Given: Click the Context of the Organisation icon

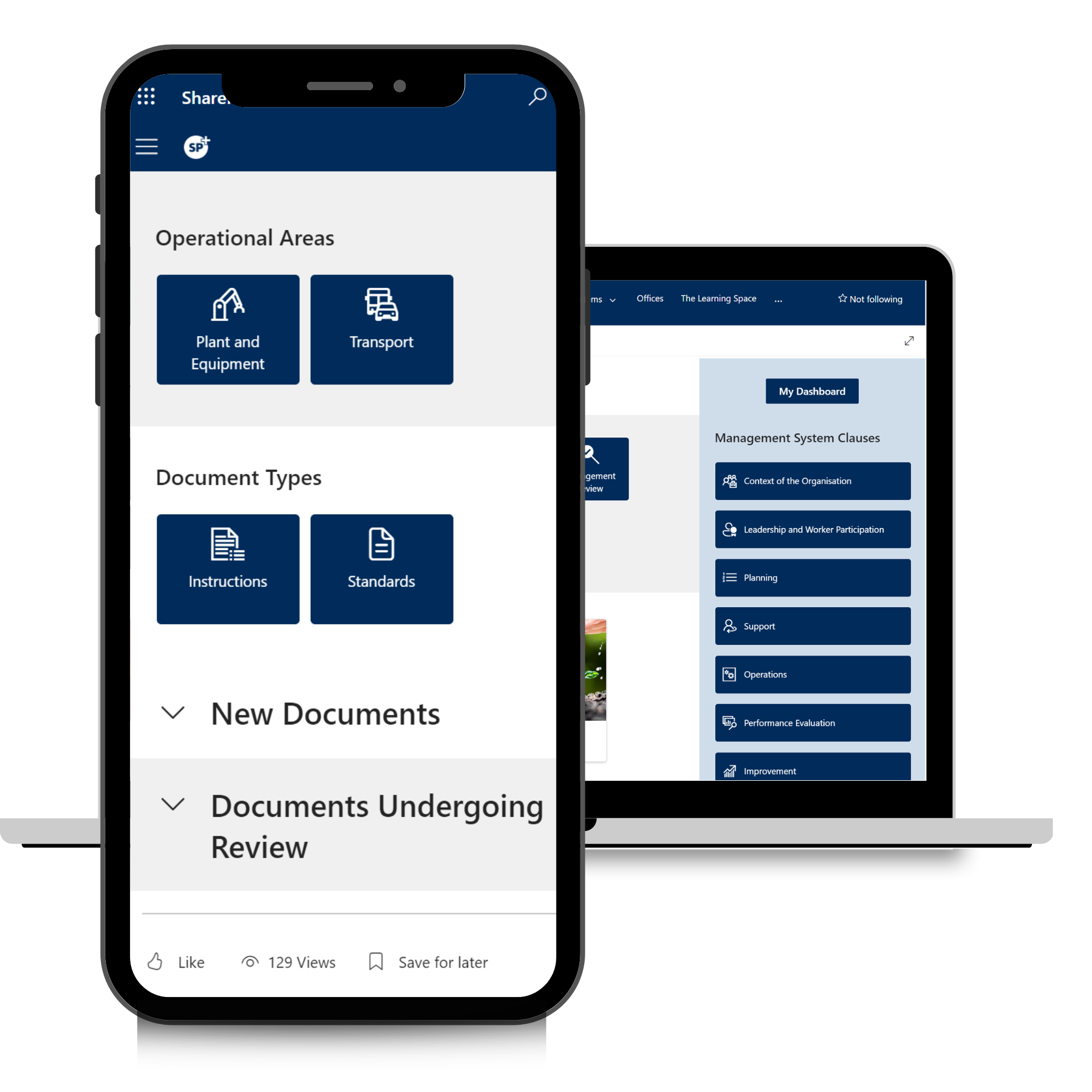Looking at the screenshot, I should [730, 480].
